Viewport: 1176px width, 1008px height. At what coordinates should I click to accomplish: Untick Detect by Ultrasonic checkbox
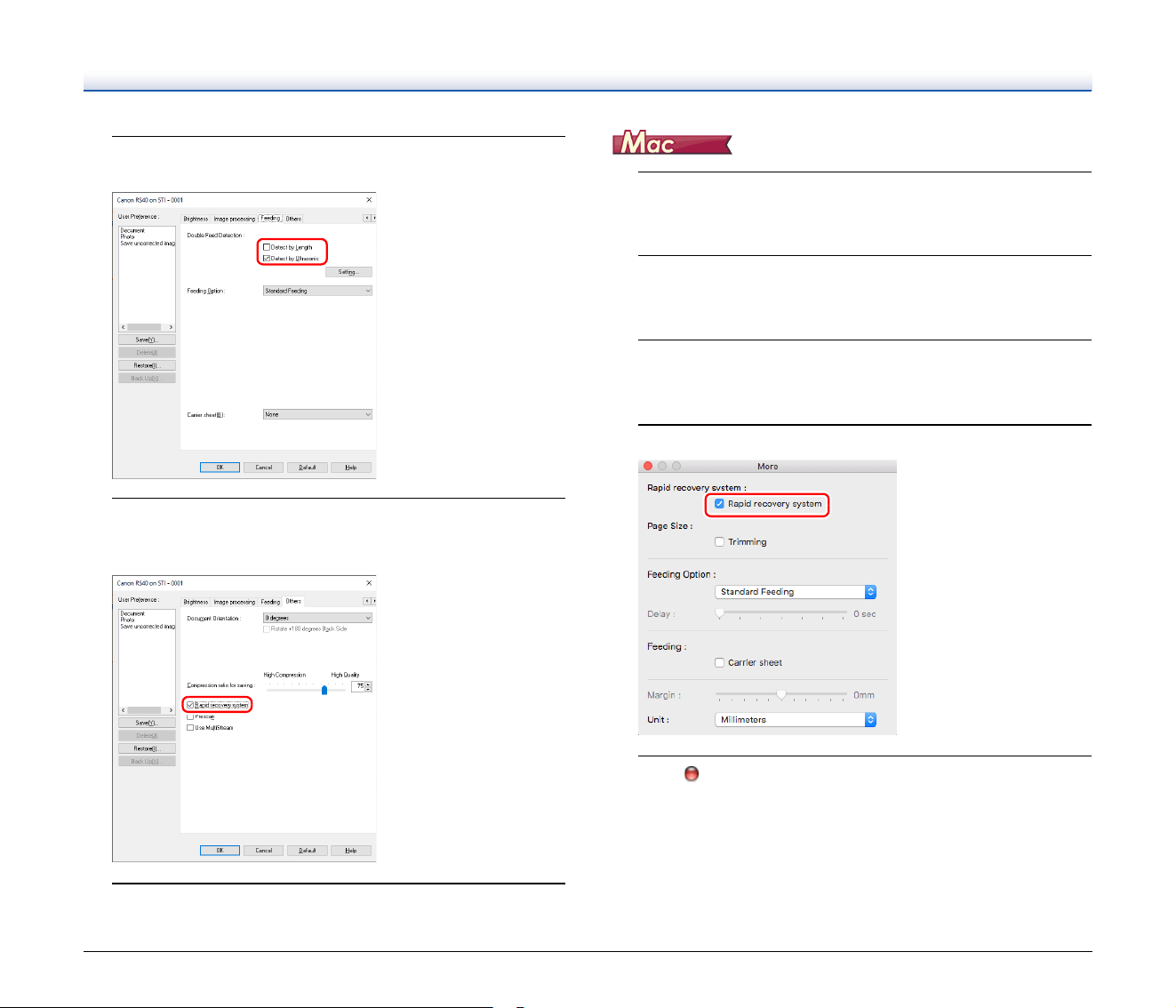[x=267, y=259]
